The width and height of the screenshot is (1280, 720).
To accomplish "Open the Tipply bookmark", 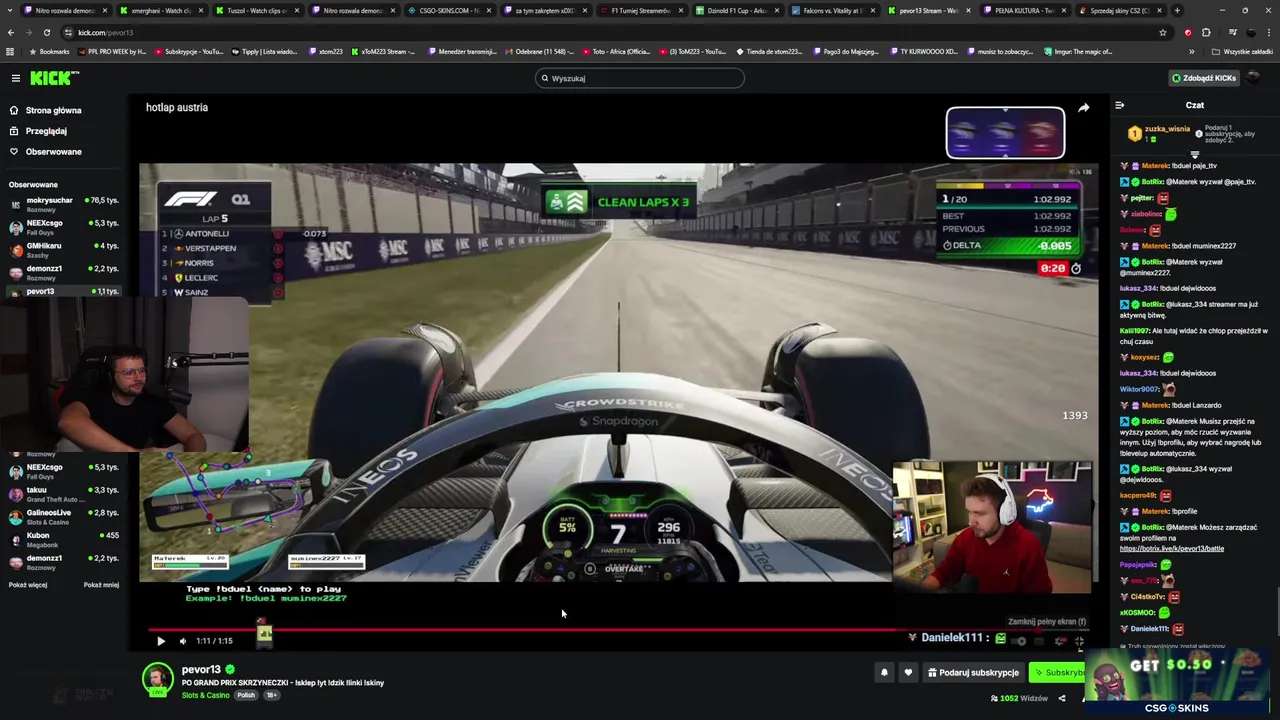I will [x=265, y=51].
